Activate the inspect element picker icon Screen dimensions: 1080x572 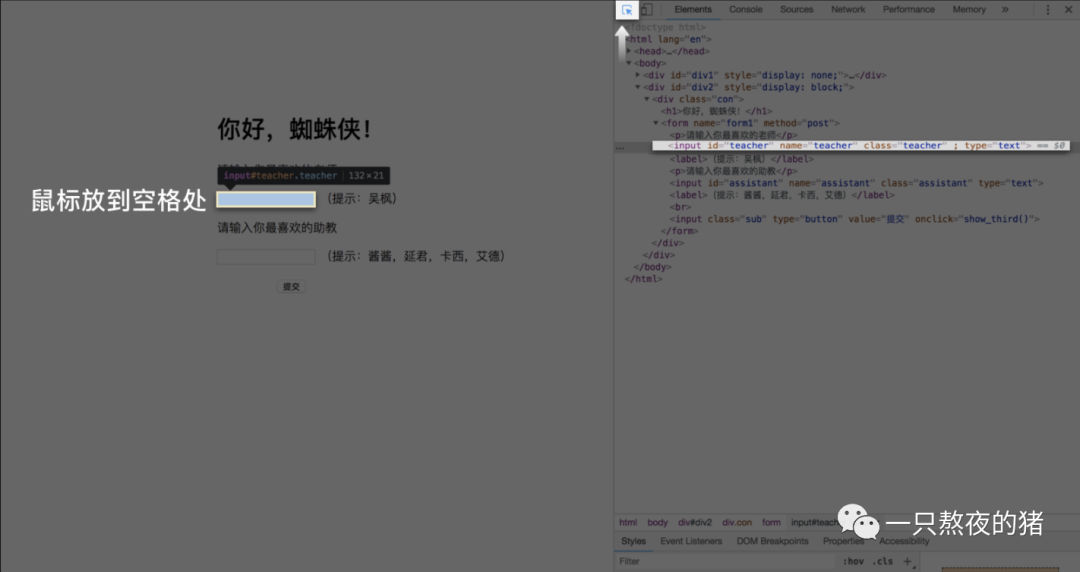coord(627,10)
